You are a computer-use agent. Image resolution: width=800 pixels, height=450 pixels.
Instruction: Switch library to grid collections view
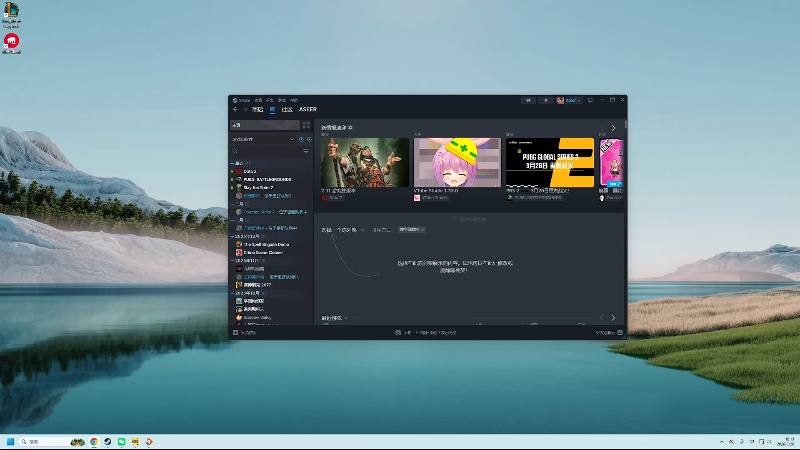[x=306, y=125]
